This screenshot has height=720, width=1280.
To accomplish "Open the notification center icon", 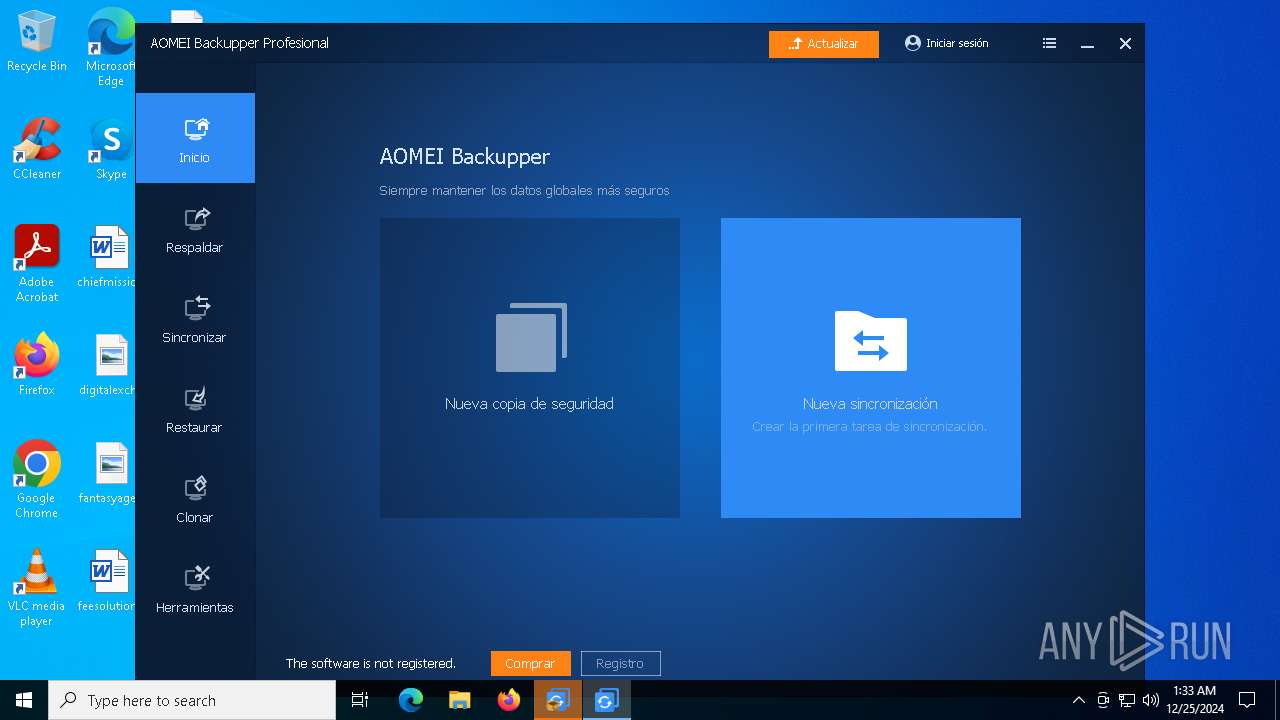I will tap(1247, 700).
